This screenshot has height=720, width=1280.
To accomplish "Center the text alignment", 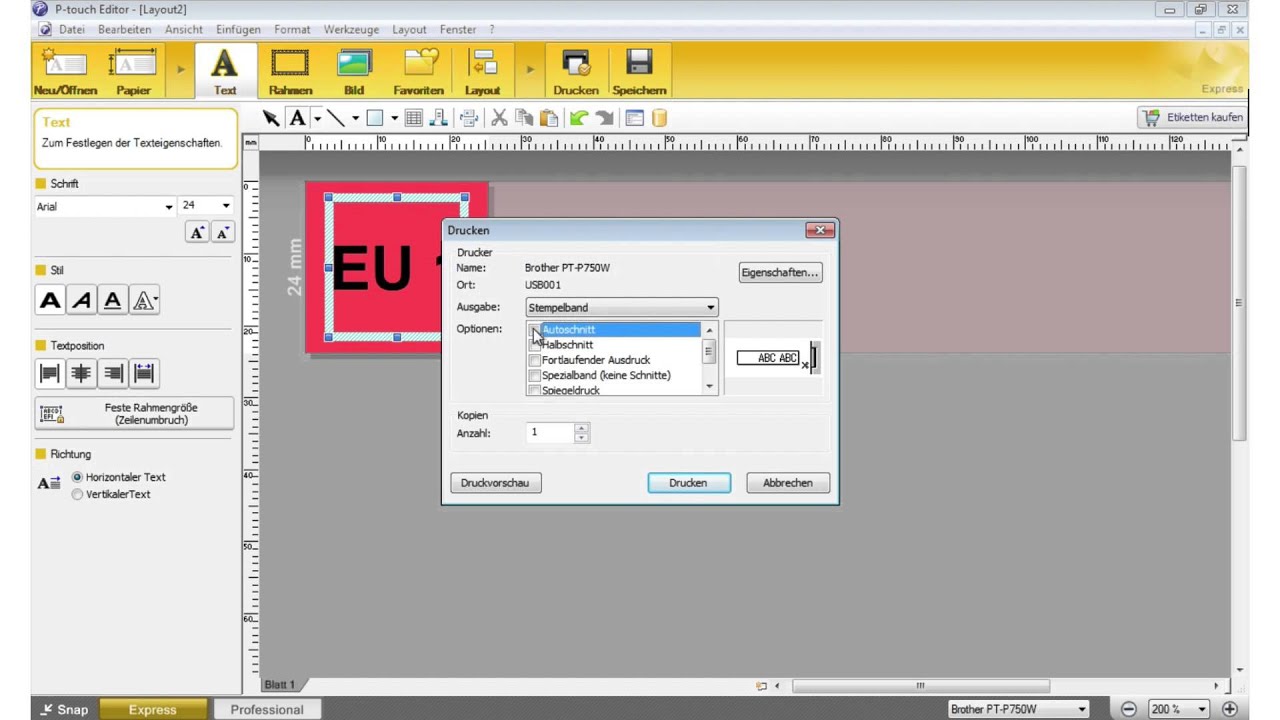I will [82, 373].
